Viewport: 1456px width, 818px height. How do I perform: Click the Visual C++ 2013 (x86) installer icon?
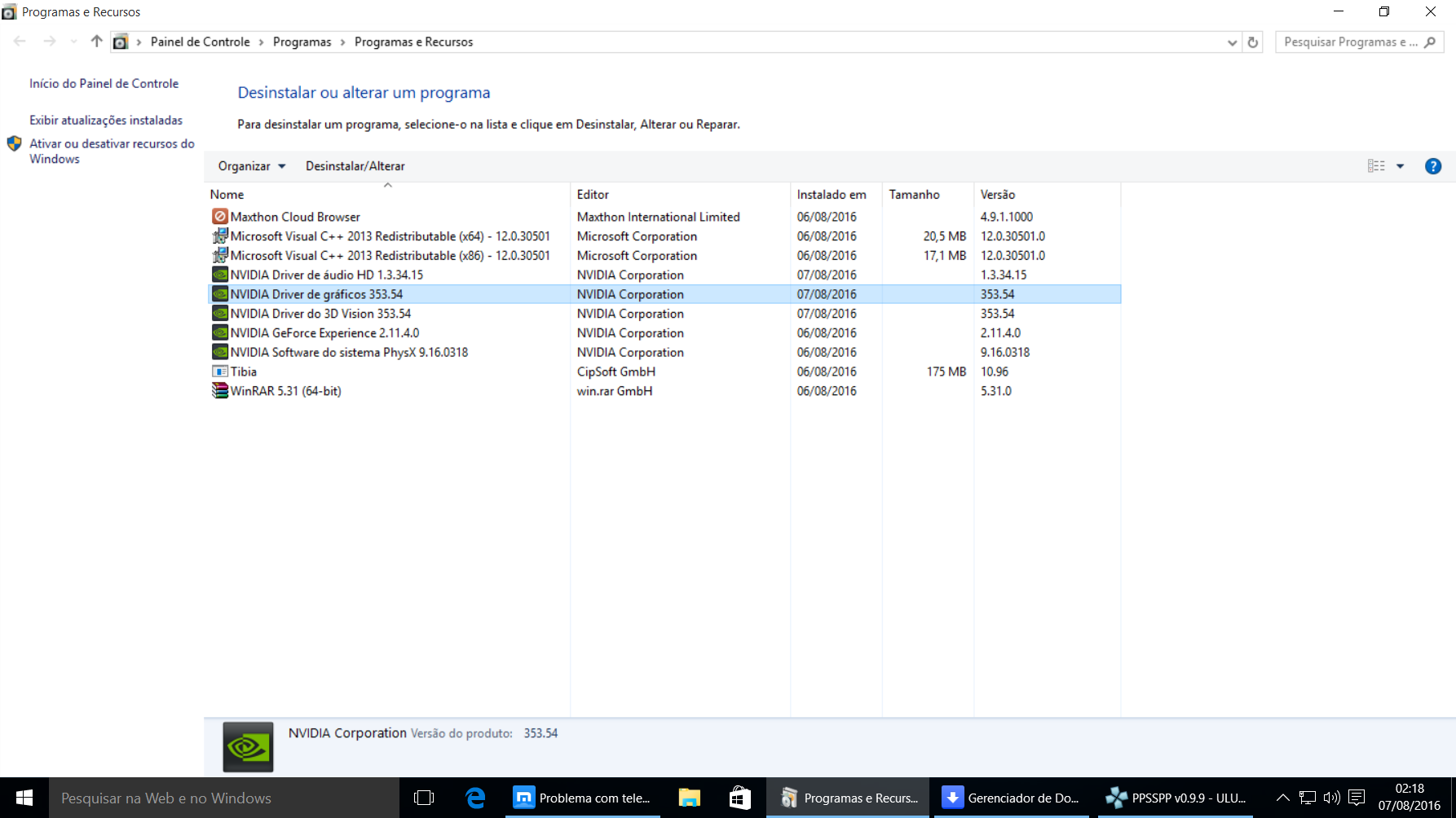(219, 256)
